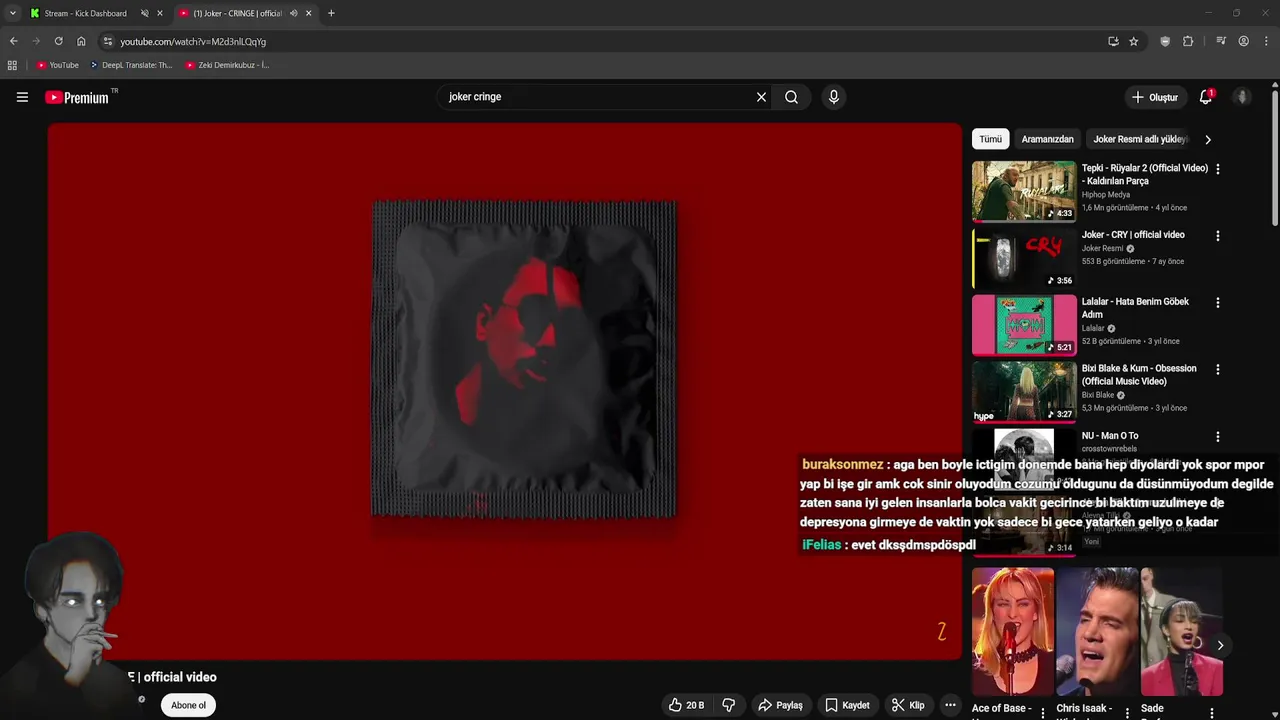This screenshot has height=720, width=1280.
Task: Bookmark this page with star
Action: (1133, 41)
